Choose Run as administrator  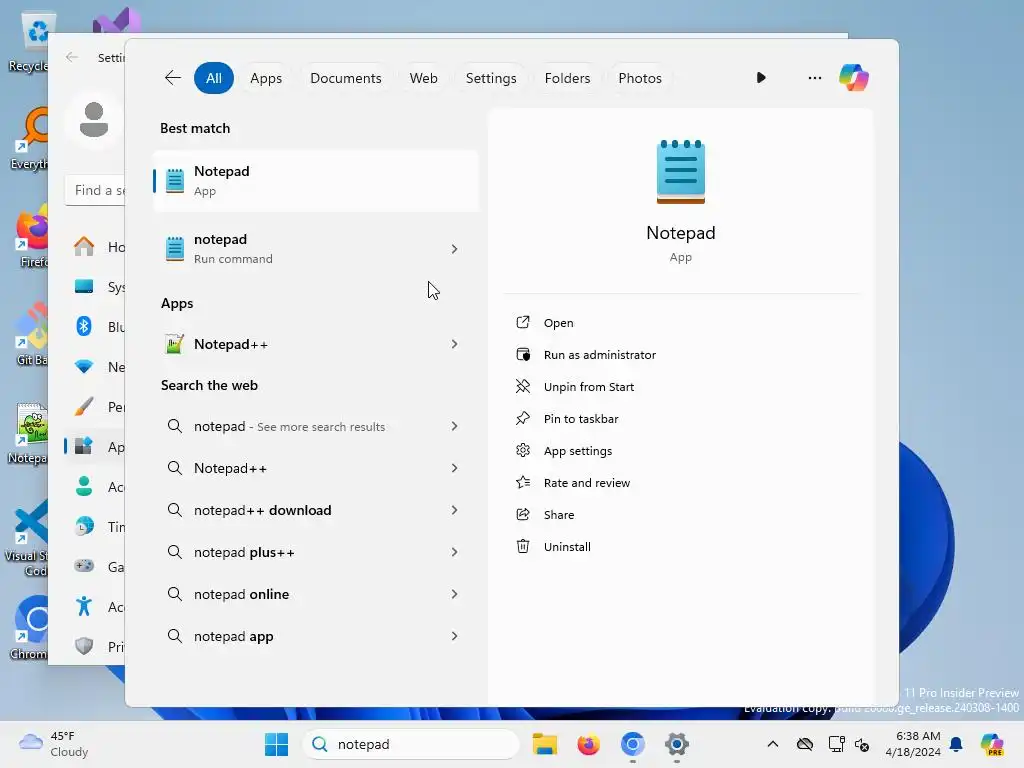click(600, 355)
